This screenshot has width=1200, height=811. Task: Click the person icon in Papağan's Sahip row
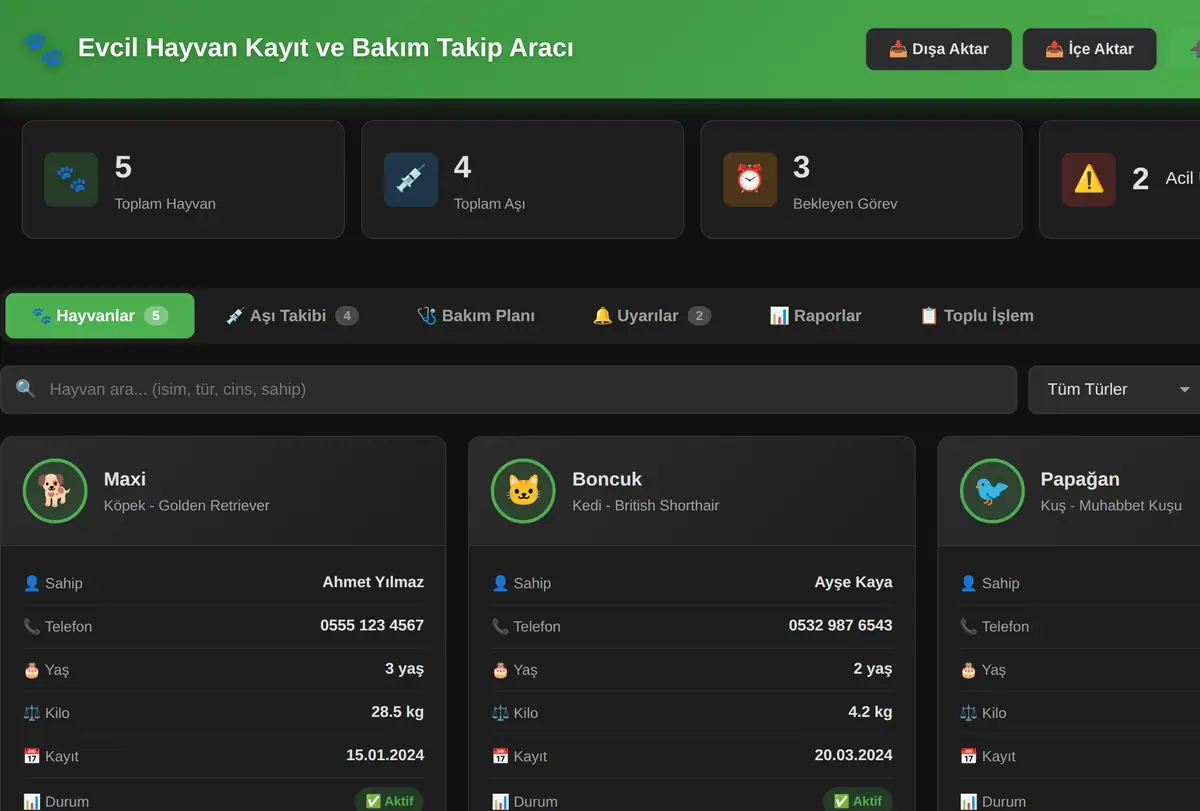click(969, 583)
